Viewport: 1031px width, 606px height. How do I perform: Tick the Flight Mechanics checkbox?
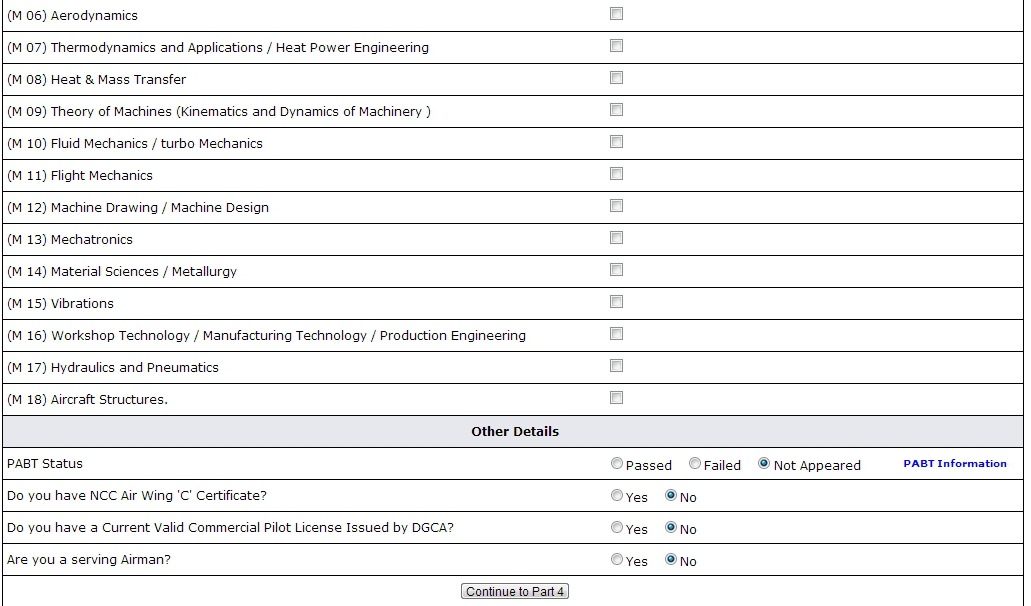(616, 174)
